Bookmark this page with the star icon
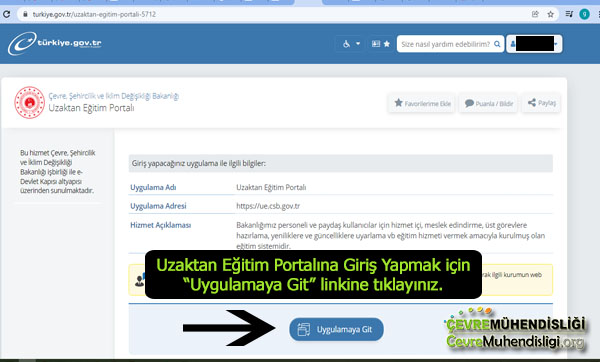Screen dimensions: 600x362 tap(550, 15)
